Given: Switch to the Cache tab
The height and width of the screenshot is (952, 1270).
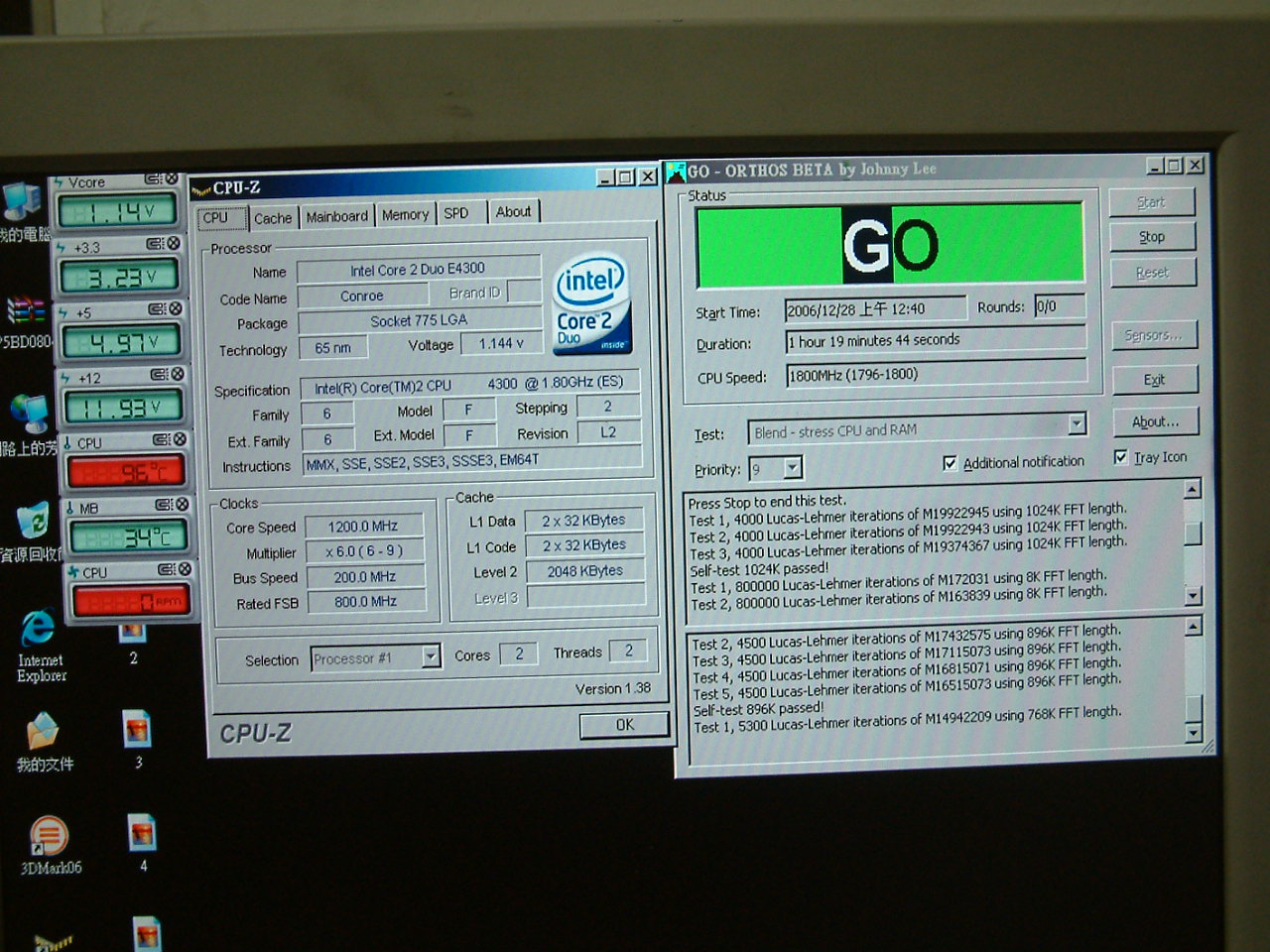Looking at the screenshot, I should [273, 218].
